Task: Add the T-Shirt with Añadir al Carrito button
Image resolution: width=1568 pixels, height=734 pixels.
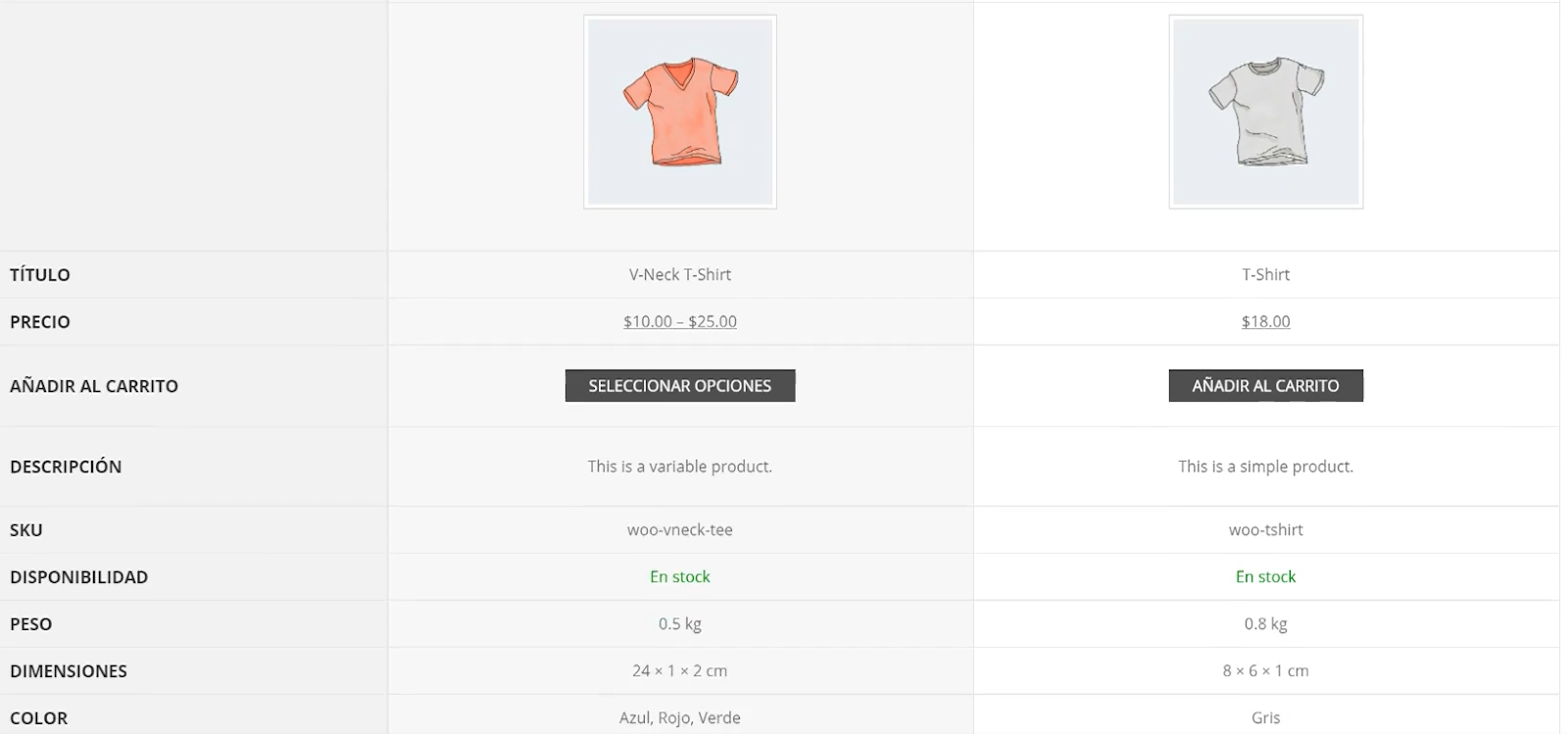Action: tap(1265, 385)
